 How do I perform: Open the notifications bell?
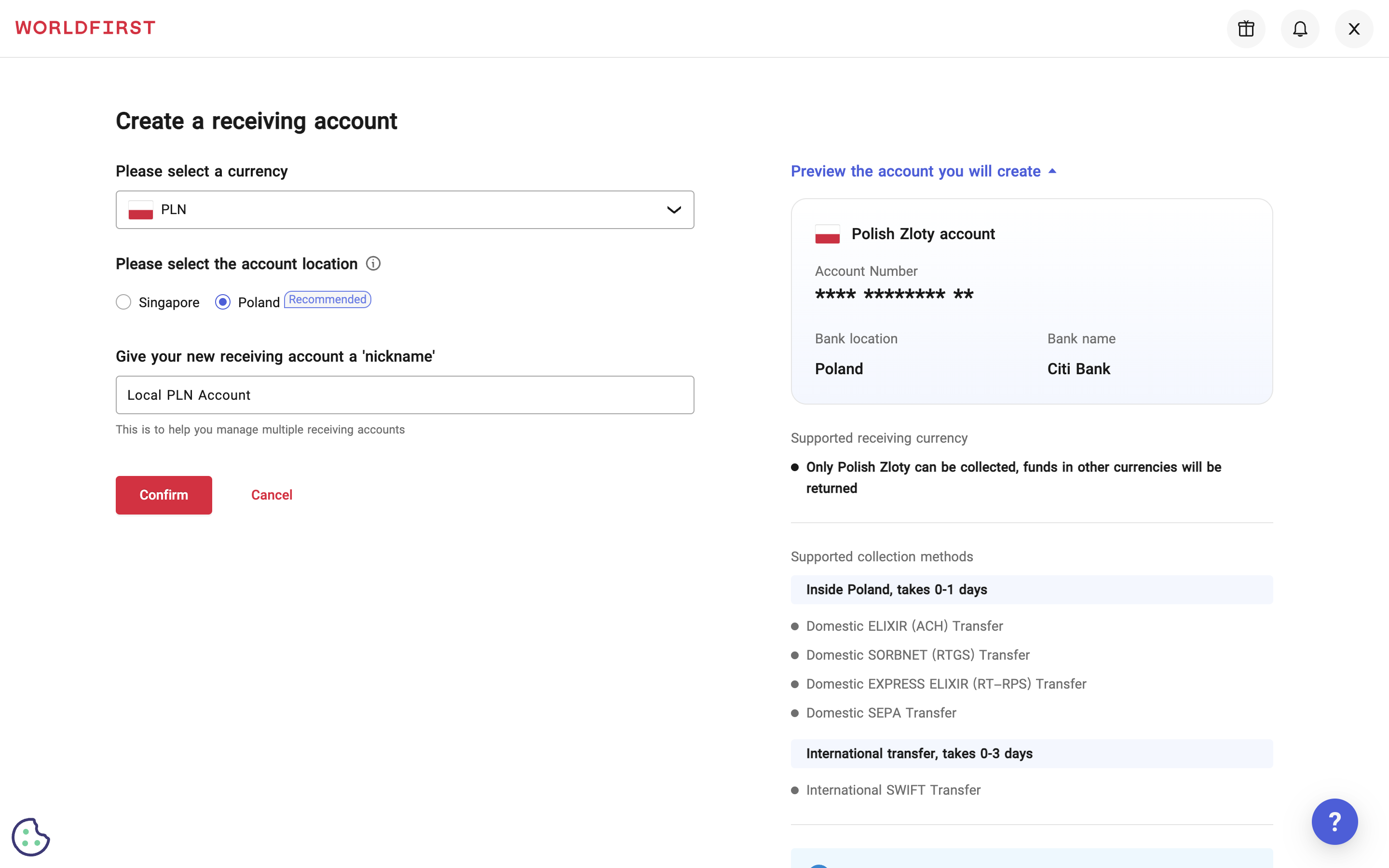1299,29
